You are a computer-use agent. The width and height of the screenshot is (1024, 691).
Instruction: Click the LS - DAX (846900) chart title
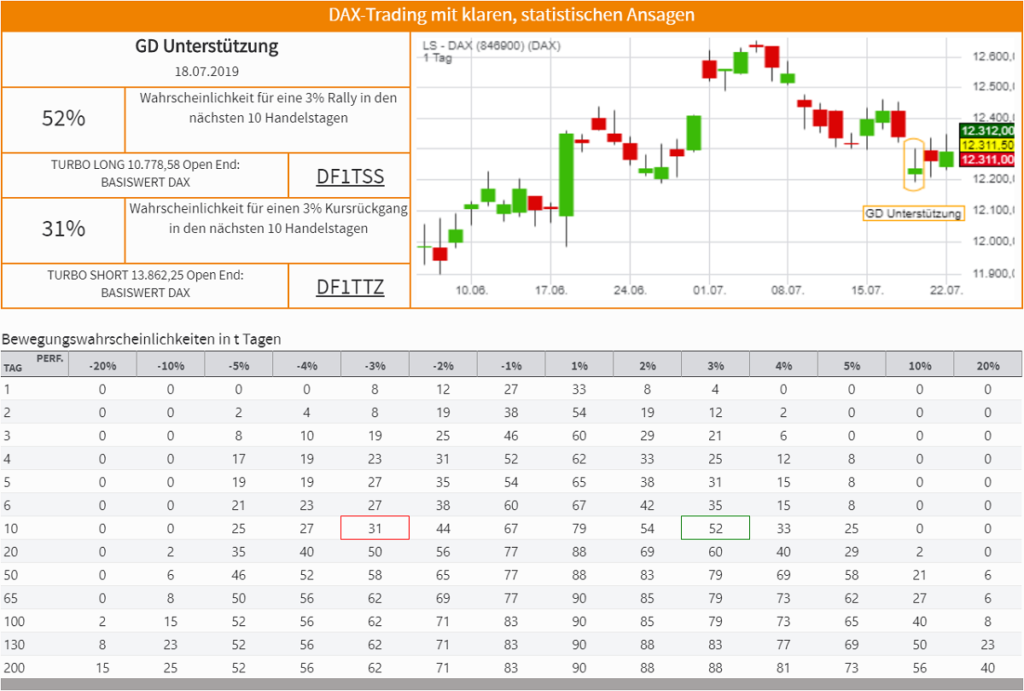pyautogui.click(x=491, y=46)
